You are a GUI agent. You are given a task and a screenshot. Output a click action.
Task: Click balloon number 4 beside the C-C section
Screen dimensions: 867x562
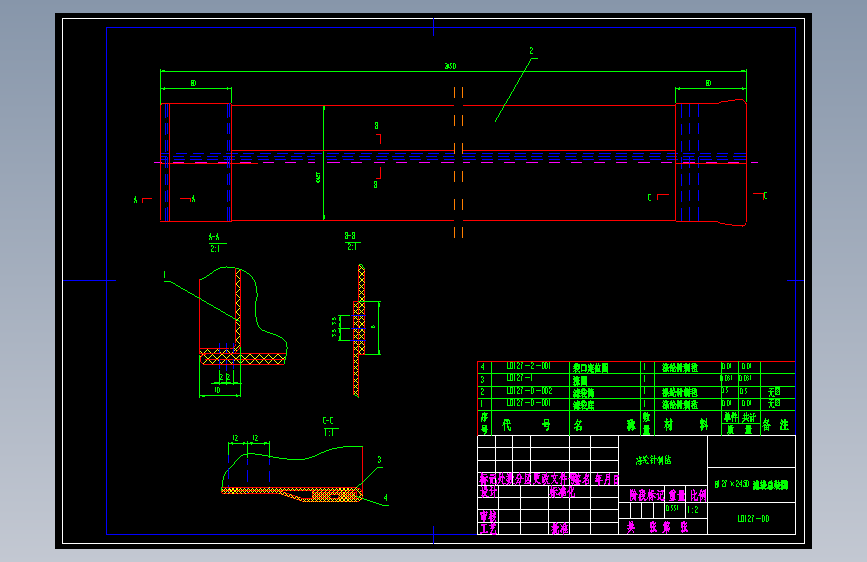pyautogui.click(x=385, y=498)
